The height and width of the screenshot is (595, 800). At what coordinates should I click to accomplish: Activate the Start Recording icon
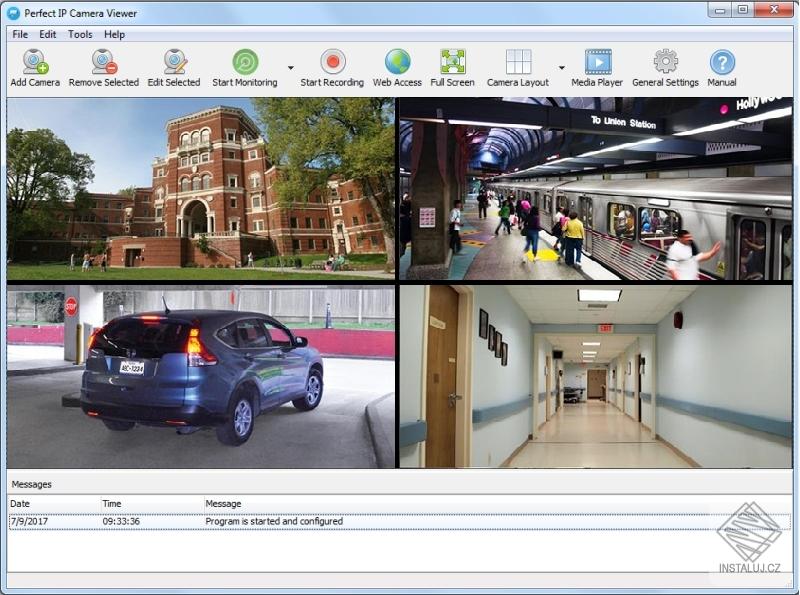pyautogui.click(x=330, y=63)
